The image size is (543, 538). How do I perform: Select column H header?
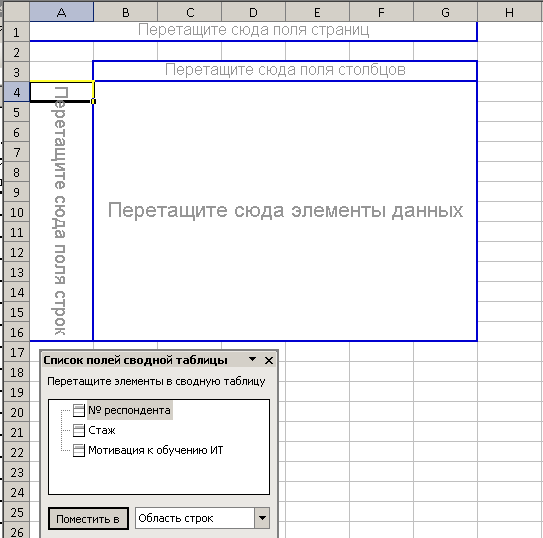(x=510, y=12)
